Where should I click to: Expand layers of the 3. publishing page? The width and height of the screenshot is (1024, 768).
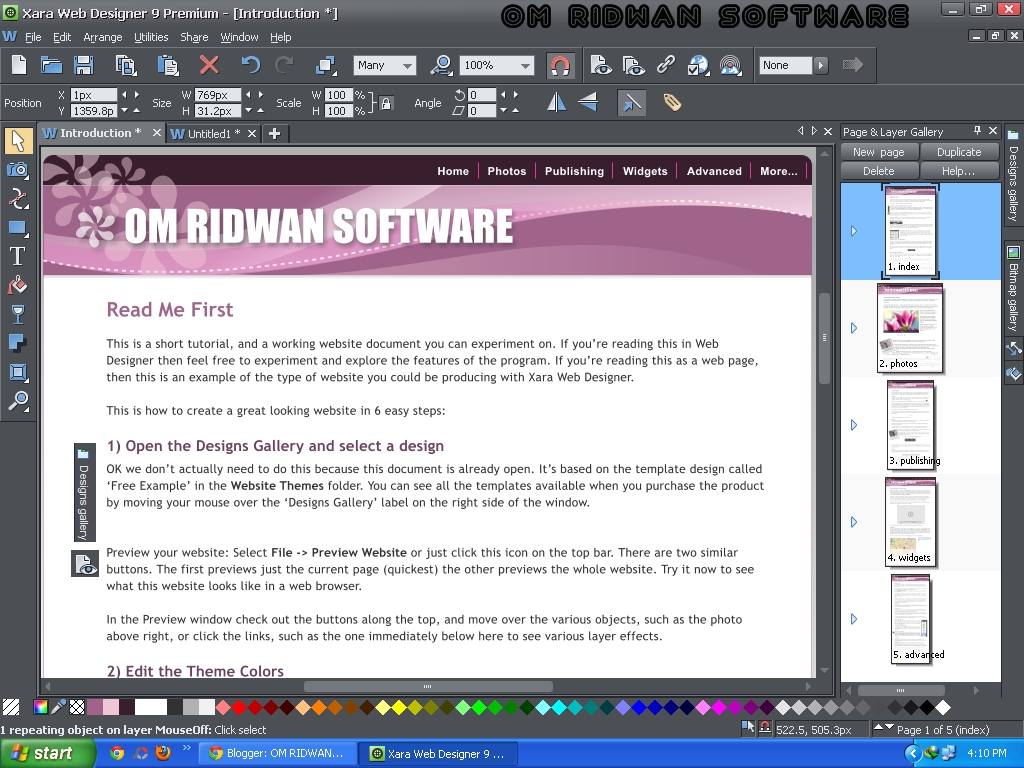pos(854,425)
